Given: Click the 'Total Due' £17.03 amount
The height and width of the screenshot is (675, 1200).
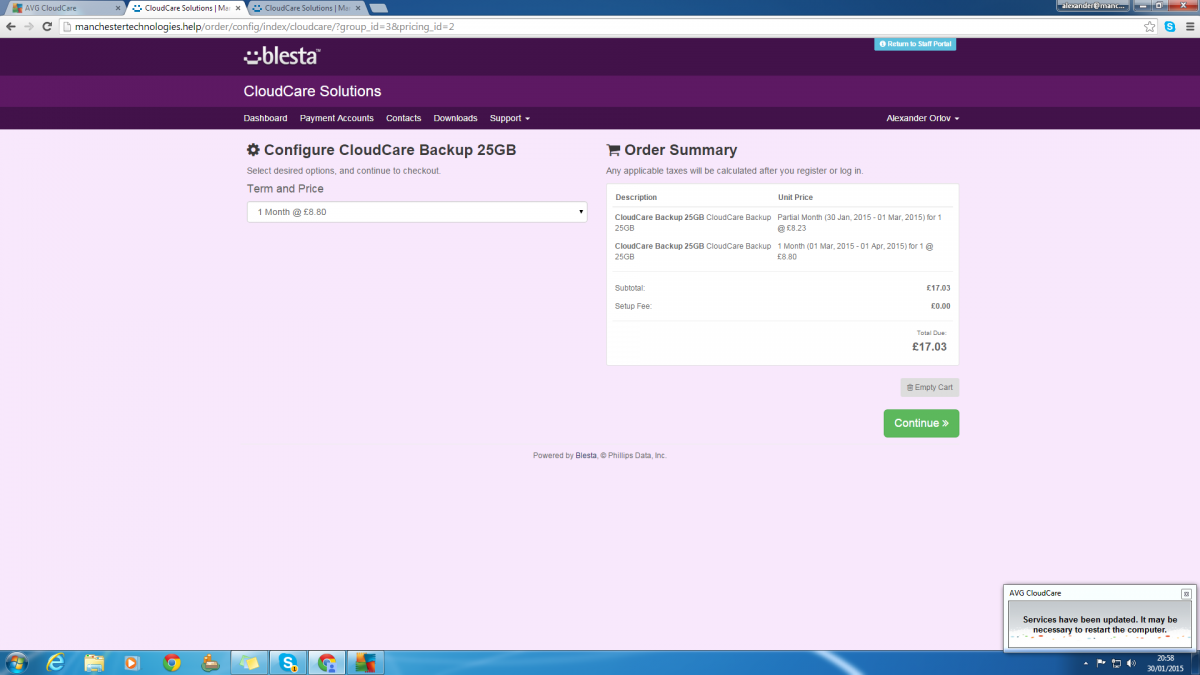Looking at the screenshot, I should pos(929,347).
